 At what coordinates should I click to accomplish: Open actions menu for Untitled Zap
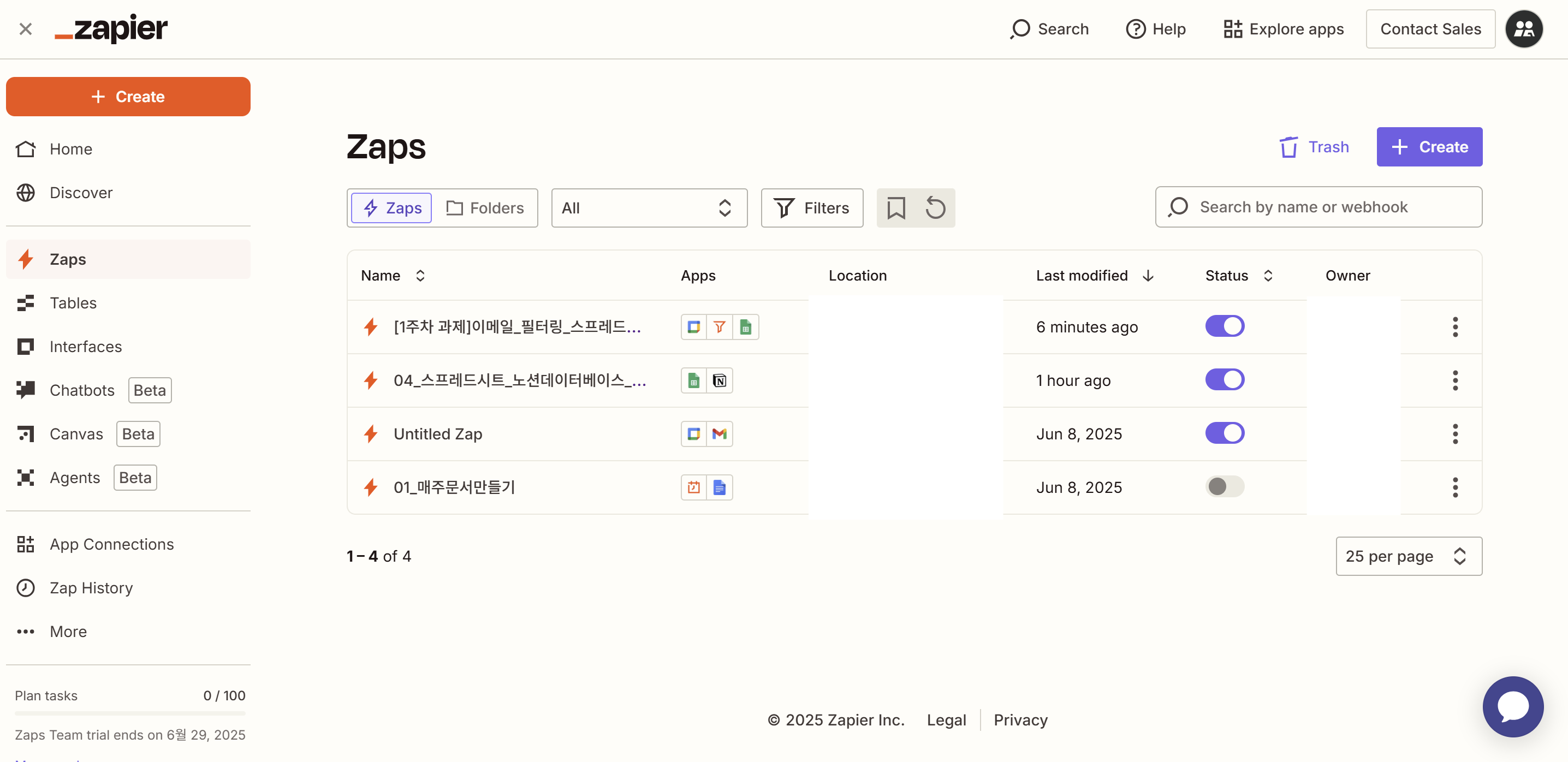[x=1455, y=434]
